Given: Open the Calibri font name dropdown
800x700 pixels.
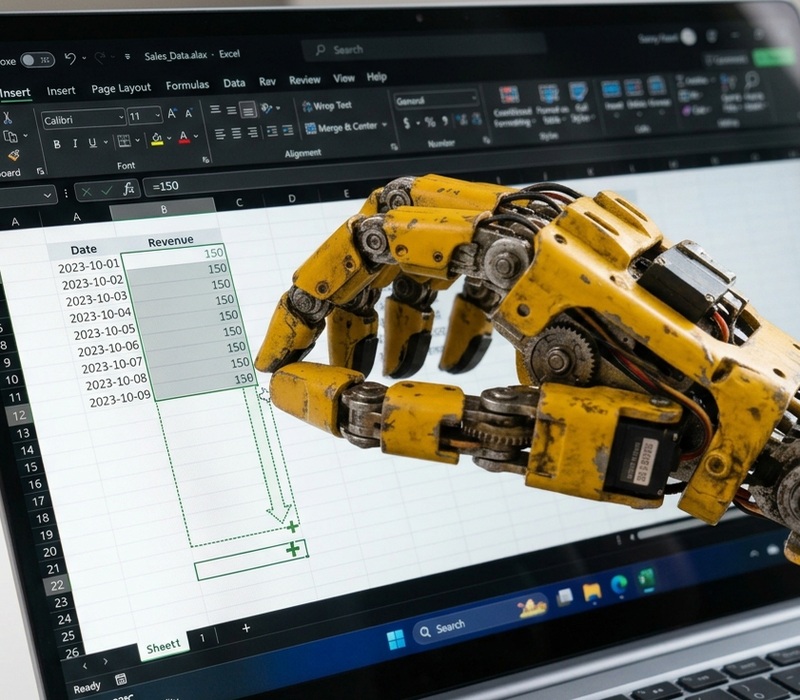Looking at the screenshot, I should pyautogui.click(x=121, y=117).
